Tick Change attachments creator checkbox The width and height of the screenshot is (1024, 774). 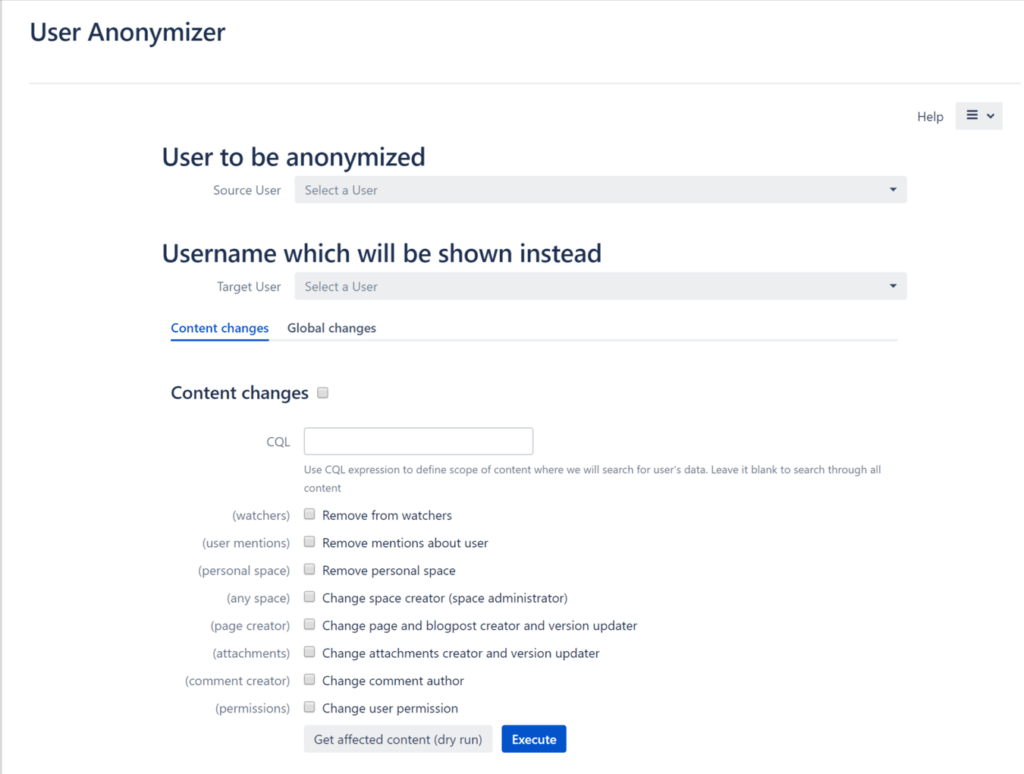310,652
